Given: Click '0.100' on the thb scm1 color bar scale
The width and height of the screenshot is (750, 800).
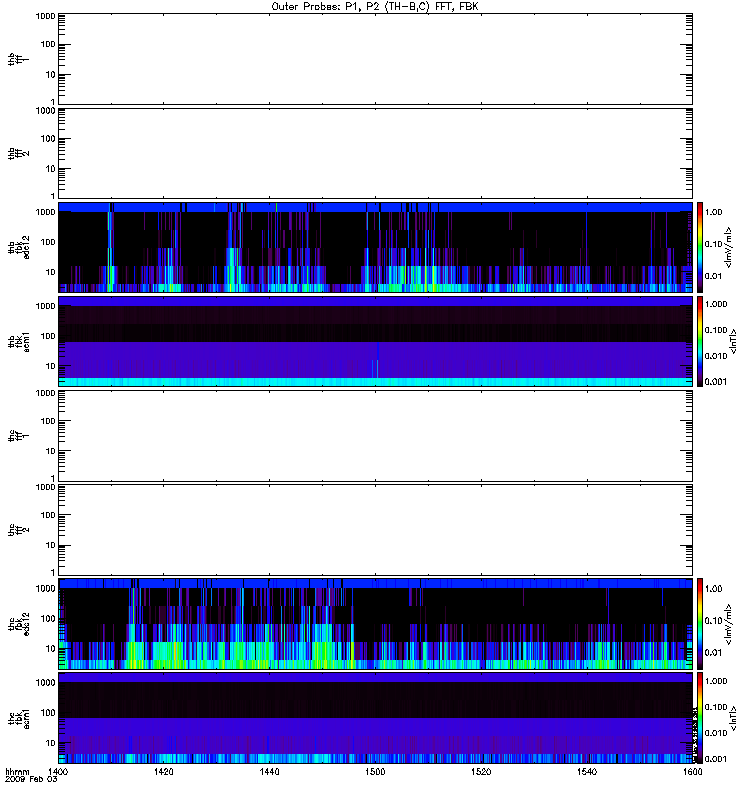Looking at the screenshot, I should tap(716, 330).
